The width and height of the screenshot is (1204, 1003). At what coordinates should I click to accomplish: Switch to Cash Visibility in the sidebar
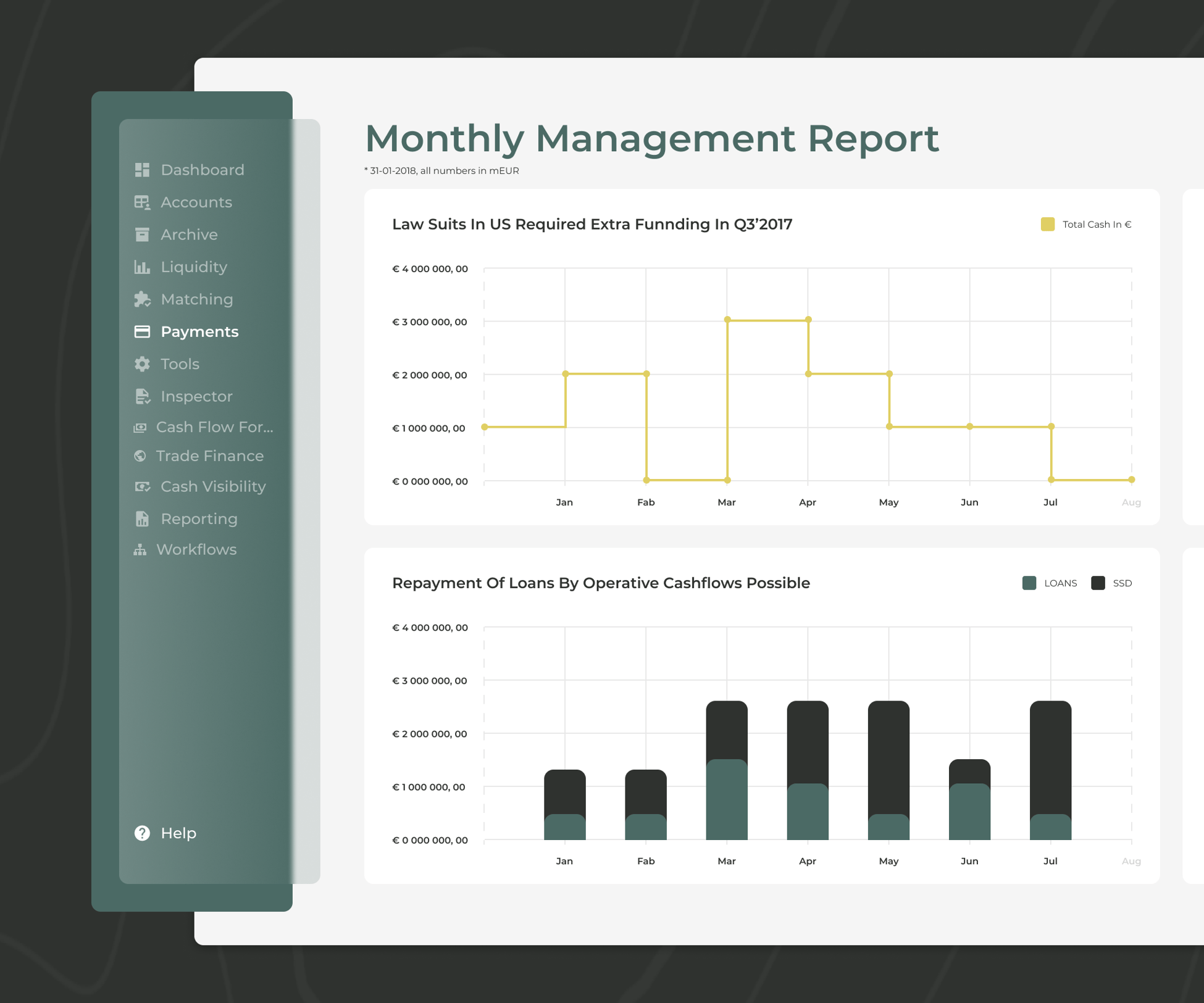(x=213, y=486)
